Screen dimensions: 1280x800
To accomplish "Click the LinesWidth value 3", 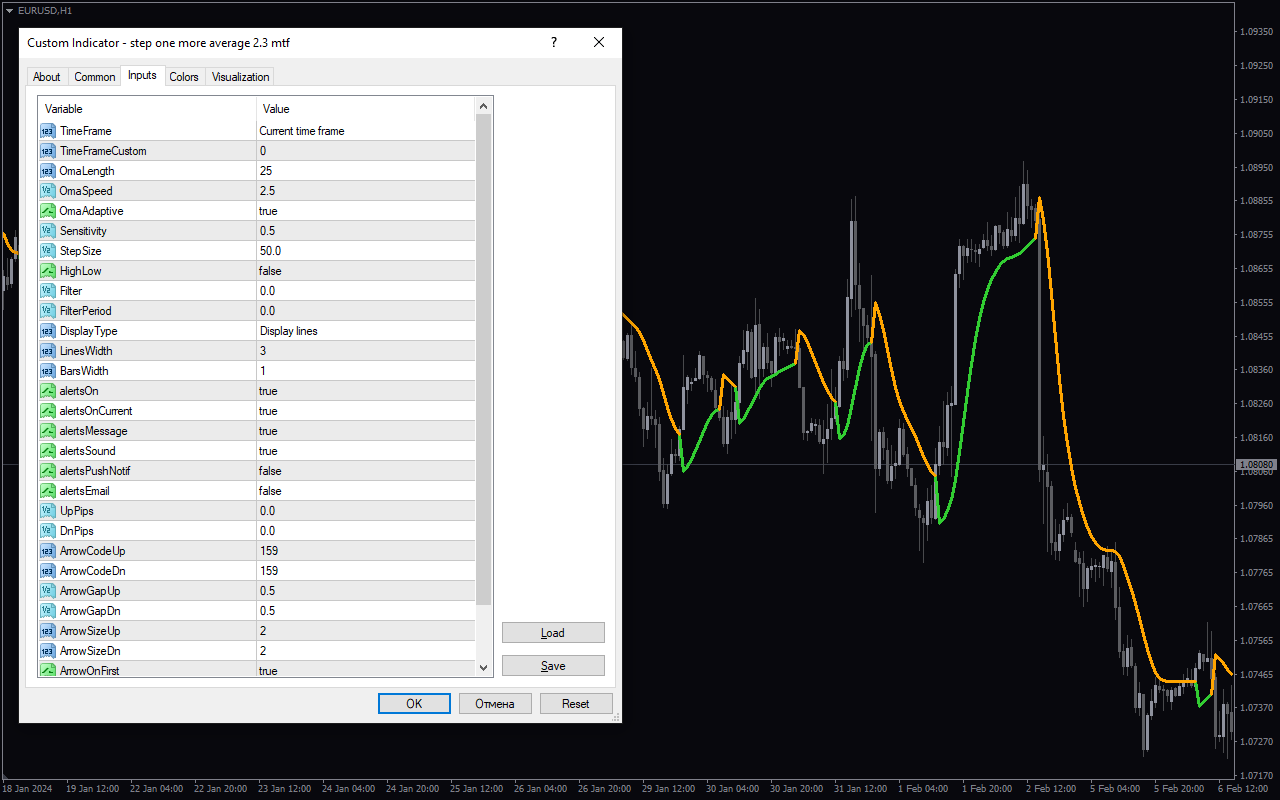I will click(366, 351).
